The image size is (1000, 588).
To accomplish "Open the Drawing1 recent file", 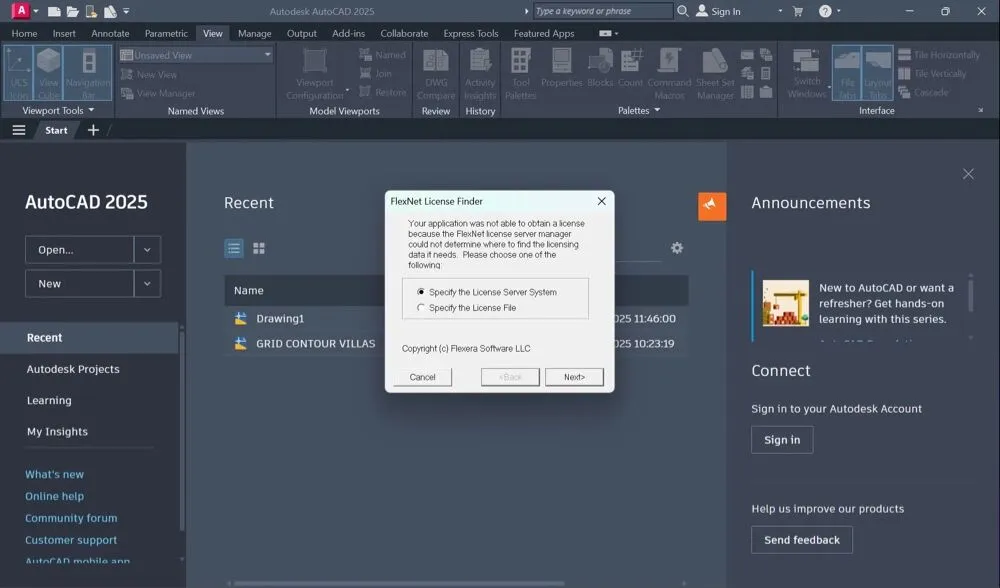I will [280, 318].
